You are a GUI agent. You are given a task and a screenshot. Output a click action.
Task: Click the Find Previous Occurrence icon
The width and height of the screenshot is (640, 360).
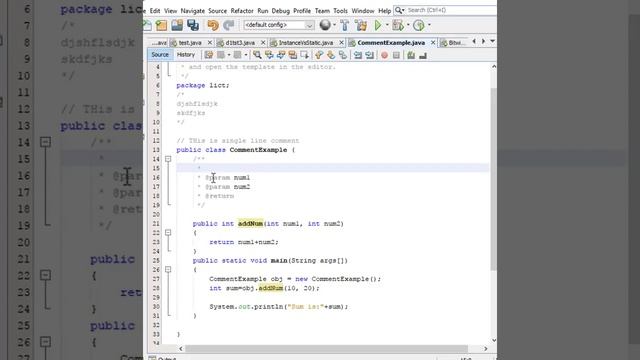tap(269, 55)
